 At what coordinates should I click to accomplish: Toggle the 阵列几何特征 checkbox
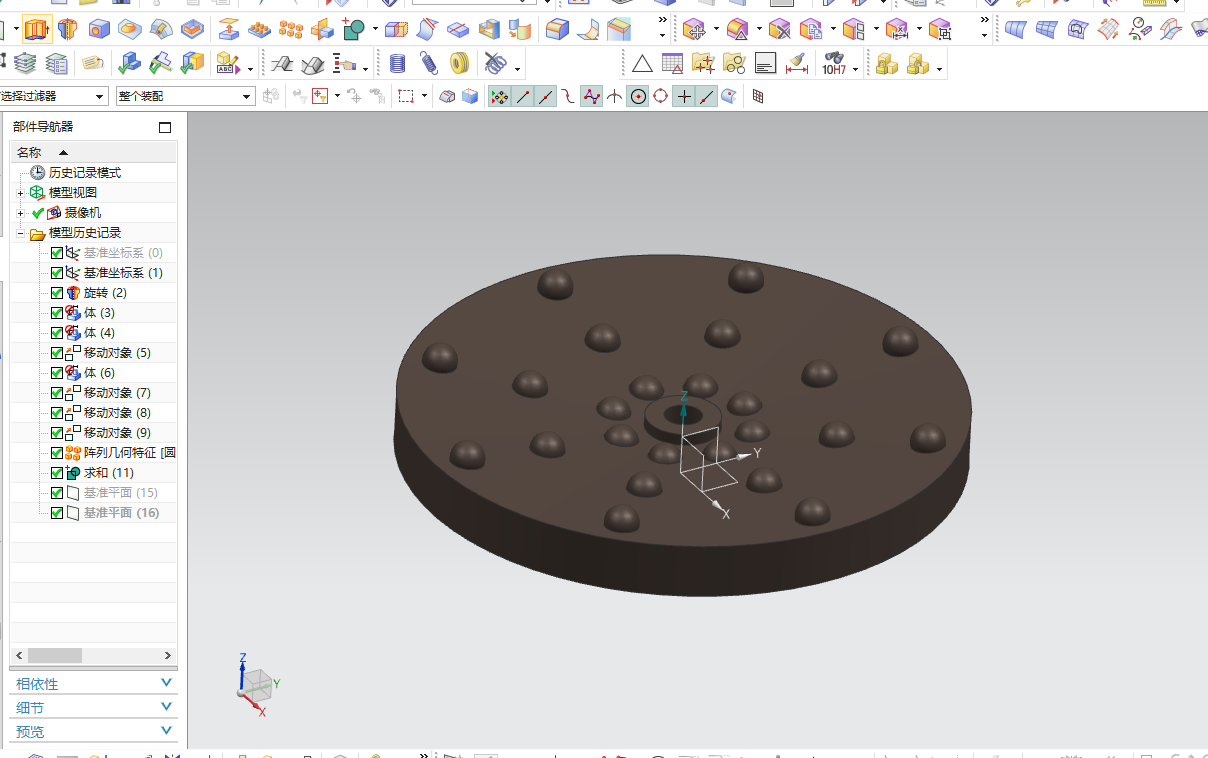(57, 453)
